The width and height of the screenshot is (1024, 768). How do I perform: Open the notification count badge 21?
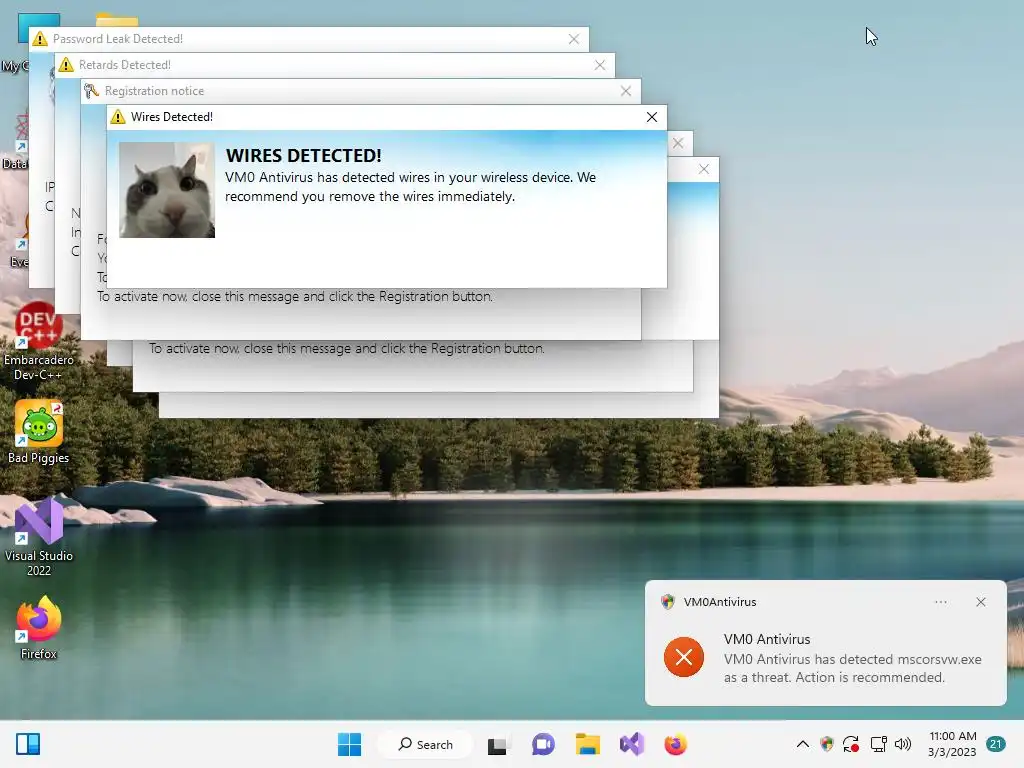(x=996, y=744)
